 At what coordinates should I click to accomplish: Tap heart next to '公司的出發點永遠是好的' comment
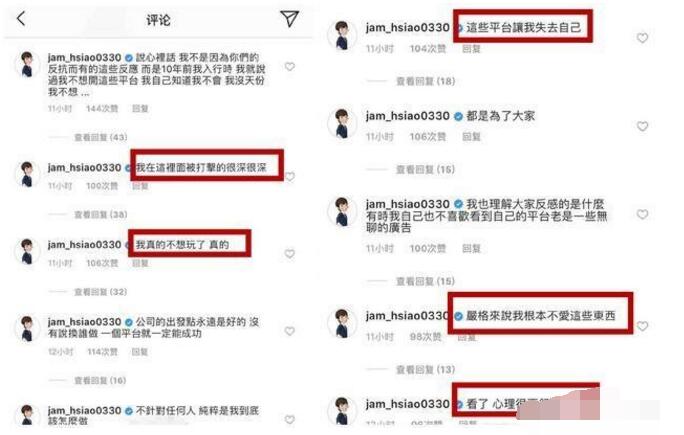[x=290, y=331]
